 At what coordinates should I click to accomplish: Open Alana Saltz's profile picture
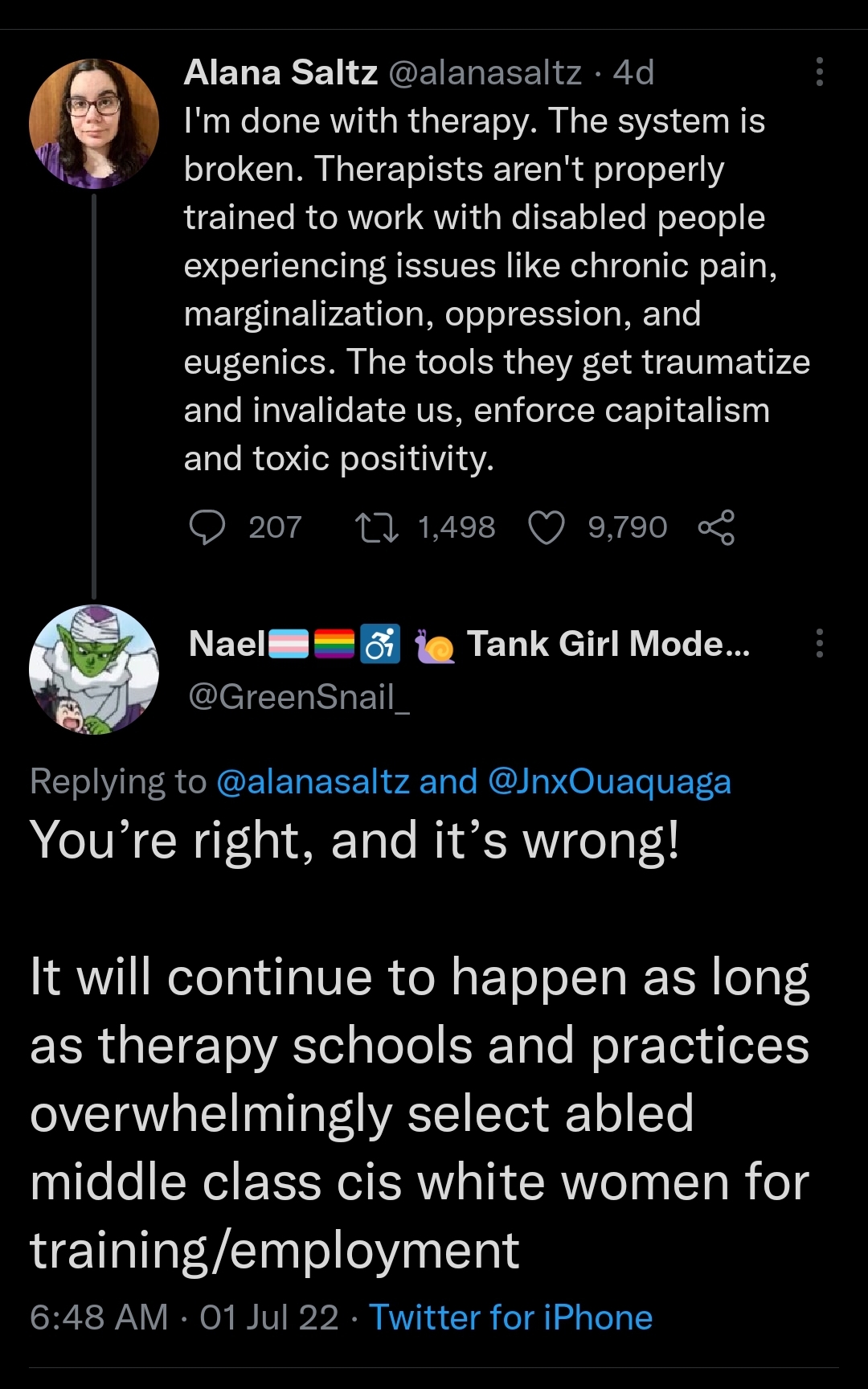94,124
